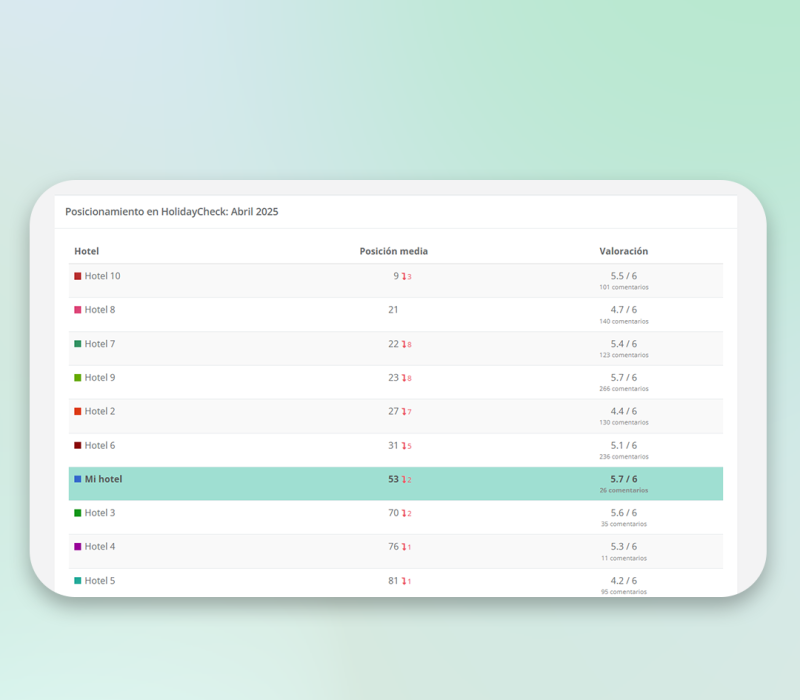Select the Hotel 4 name
This screenshot has width=800, height=700.
coord(100,546)
